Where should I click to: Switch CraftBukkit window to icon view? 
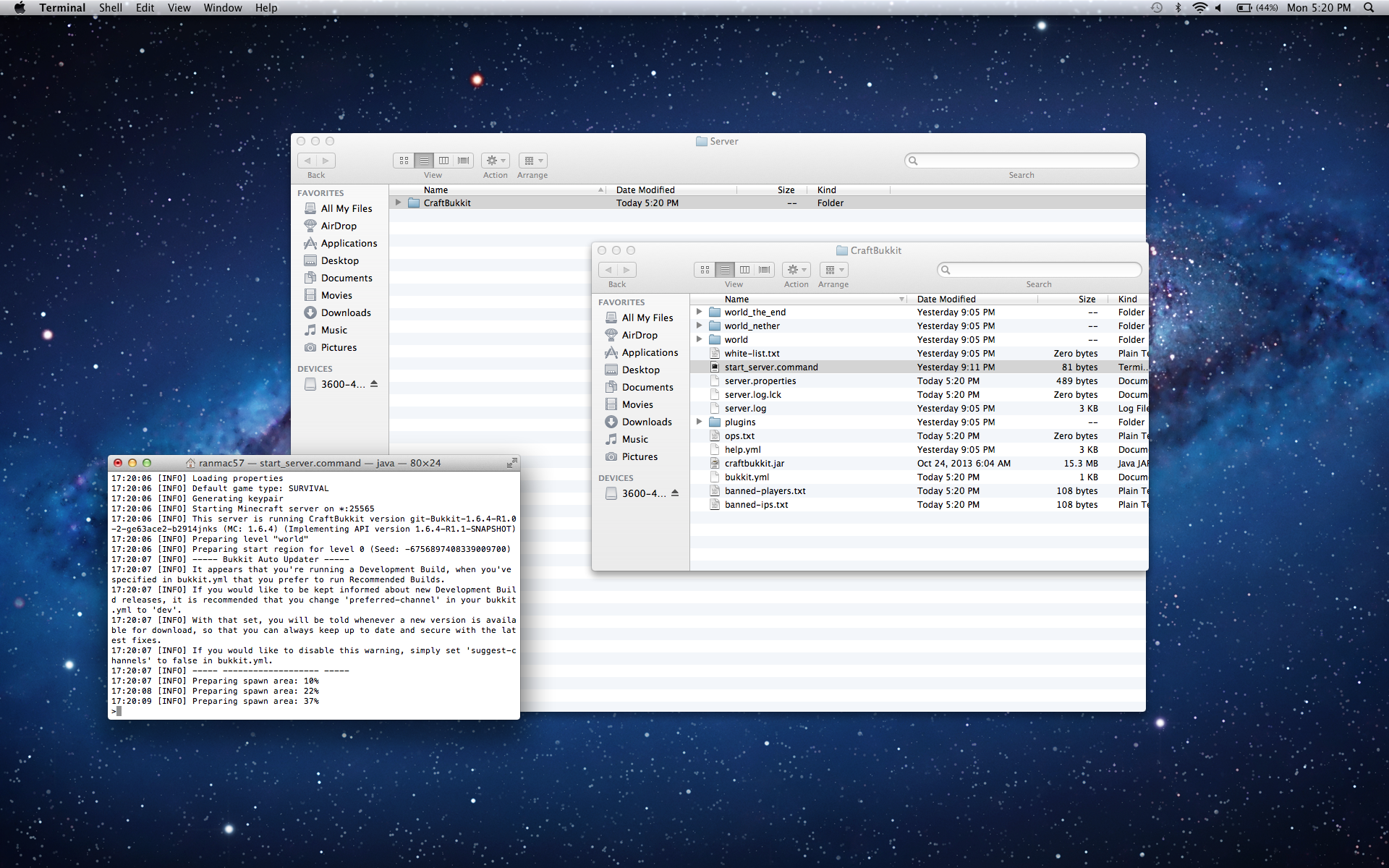coord(705,270)
